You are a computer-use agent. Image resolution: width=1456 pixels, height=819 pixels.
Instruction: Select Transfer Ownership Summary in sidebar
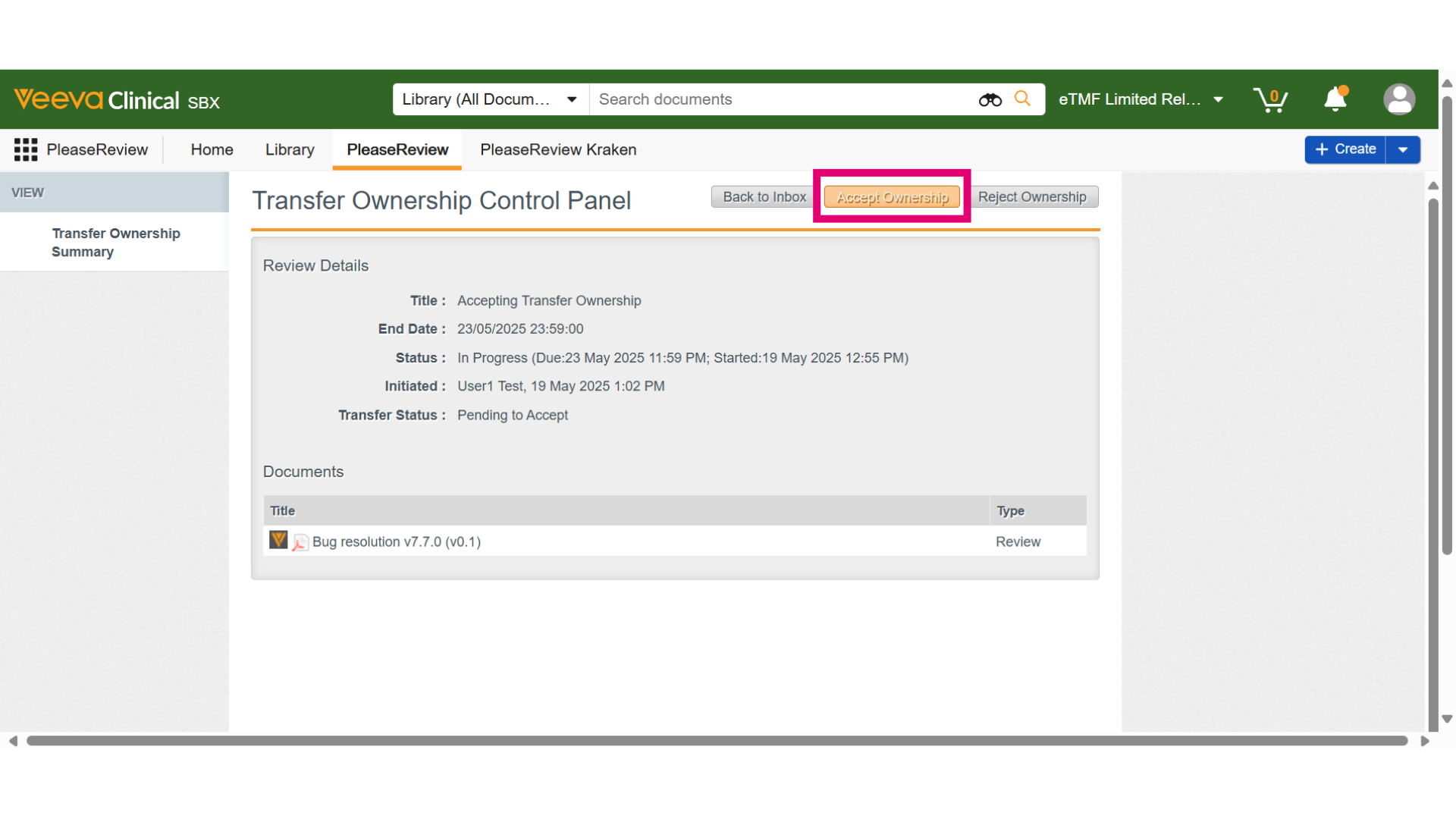pyautogui.click(x=116, y=243)
